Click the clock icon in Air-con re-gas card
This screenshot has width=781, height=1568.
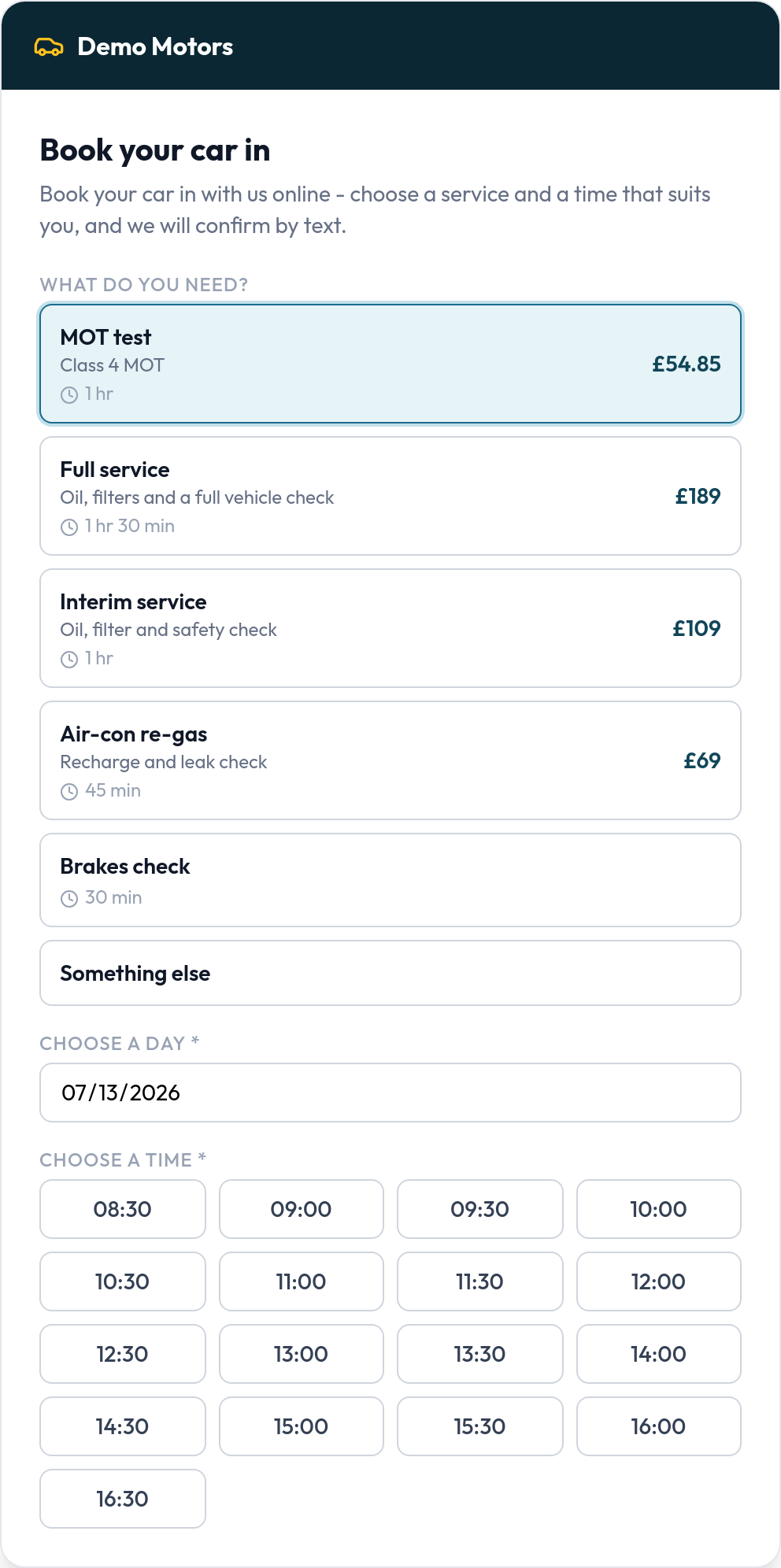tap(69, 792)
